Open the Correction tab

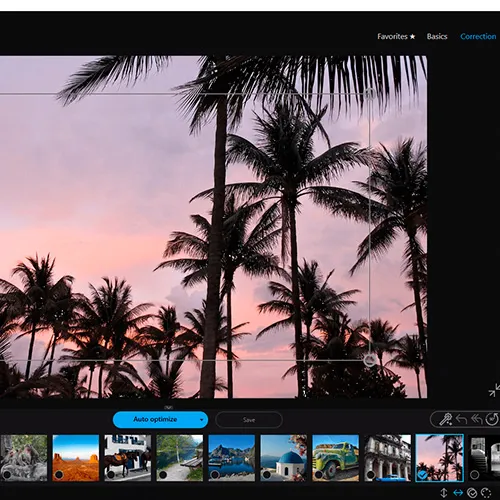click(478, 36)
